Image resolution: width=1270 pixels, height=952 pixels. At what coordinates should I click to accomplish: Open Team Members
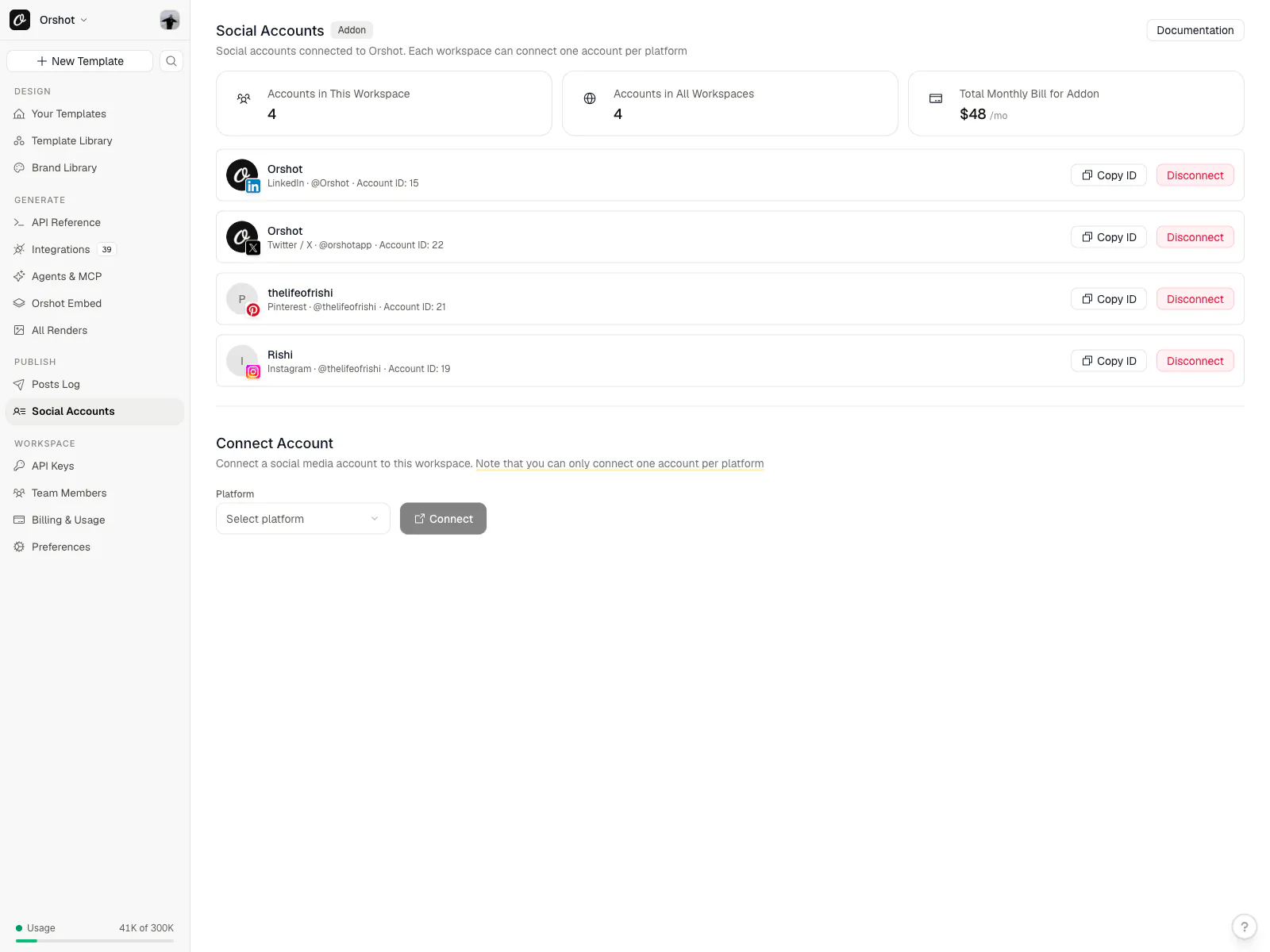coord(95,493)
